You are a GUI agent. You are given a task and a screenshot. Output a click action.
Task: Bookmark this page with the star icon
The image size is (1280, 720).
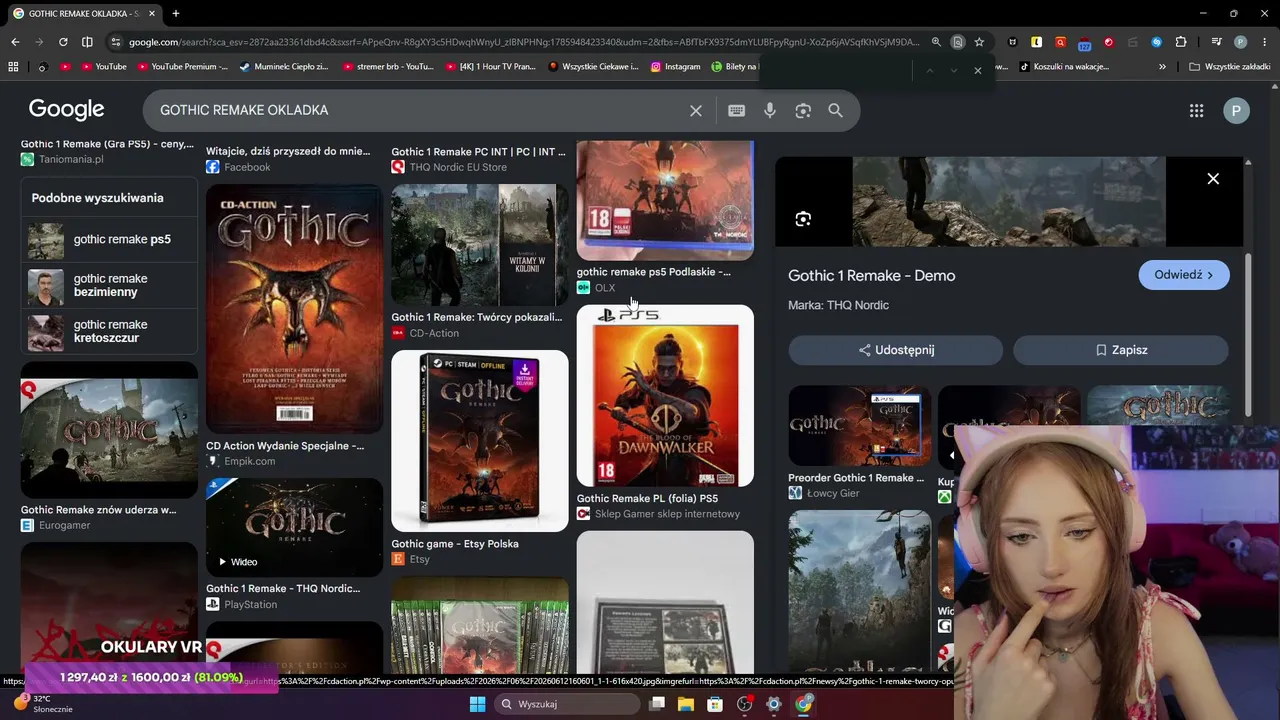pyautogui.click(x=979, y=42)
